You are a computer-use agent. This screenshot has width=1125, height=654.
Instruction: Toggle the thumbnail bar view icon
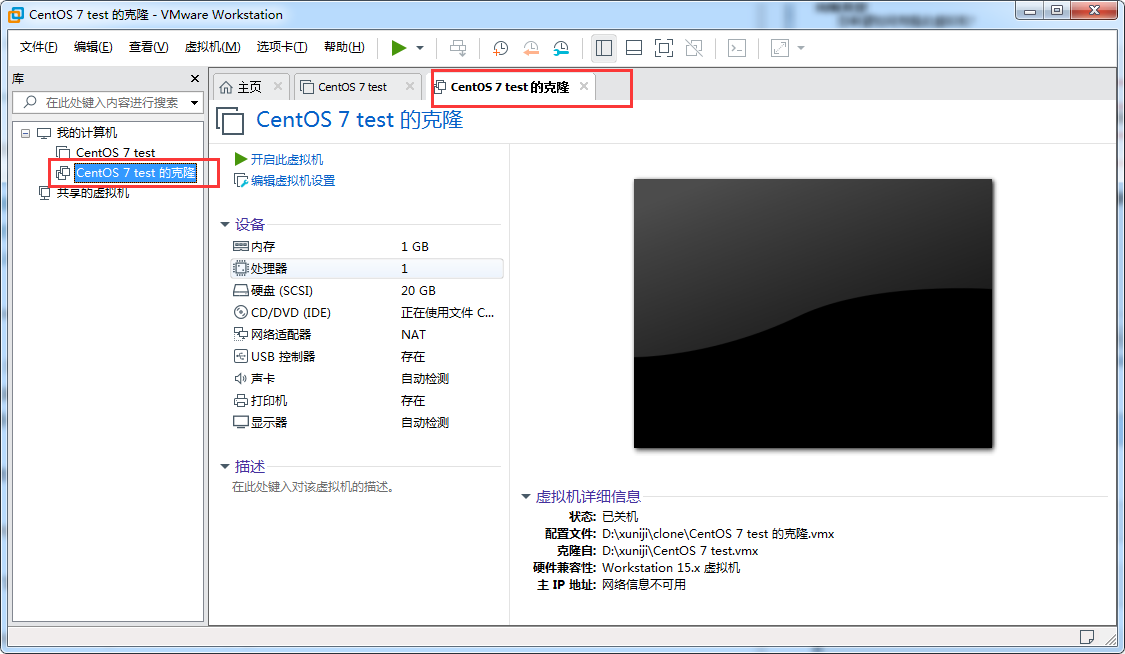(x=634, y=48)
